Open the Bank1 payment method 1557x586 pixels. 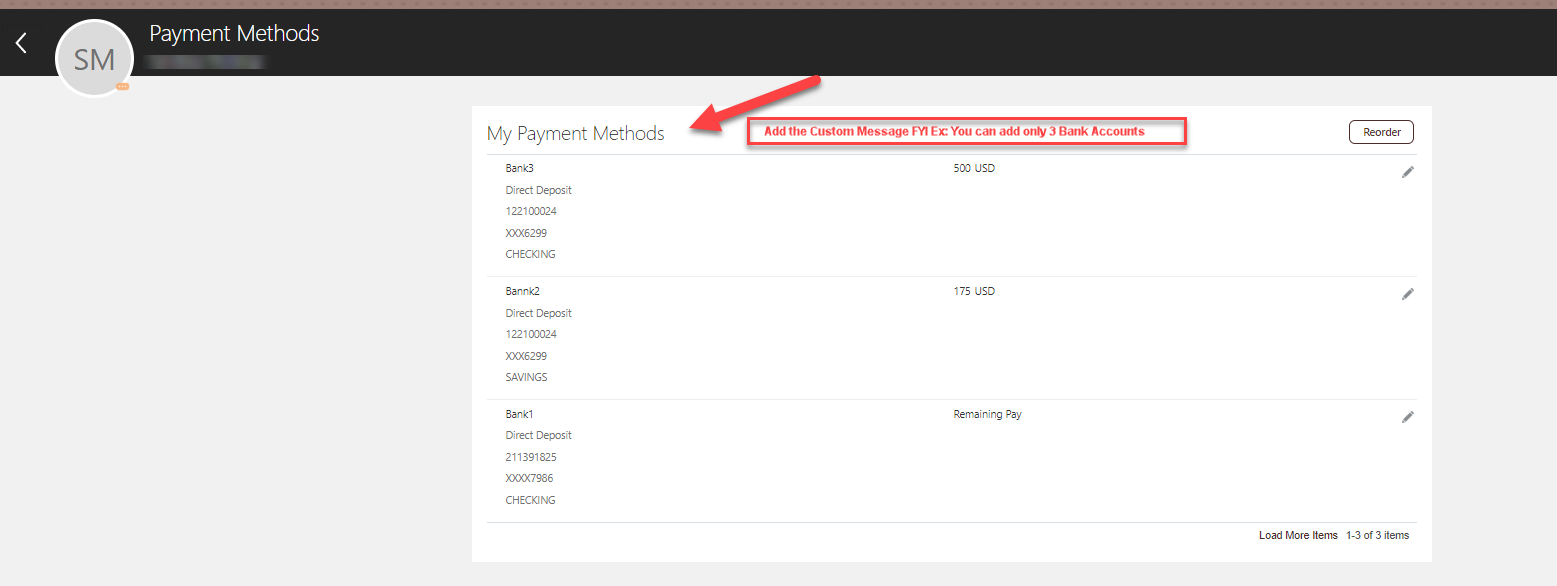519,413
